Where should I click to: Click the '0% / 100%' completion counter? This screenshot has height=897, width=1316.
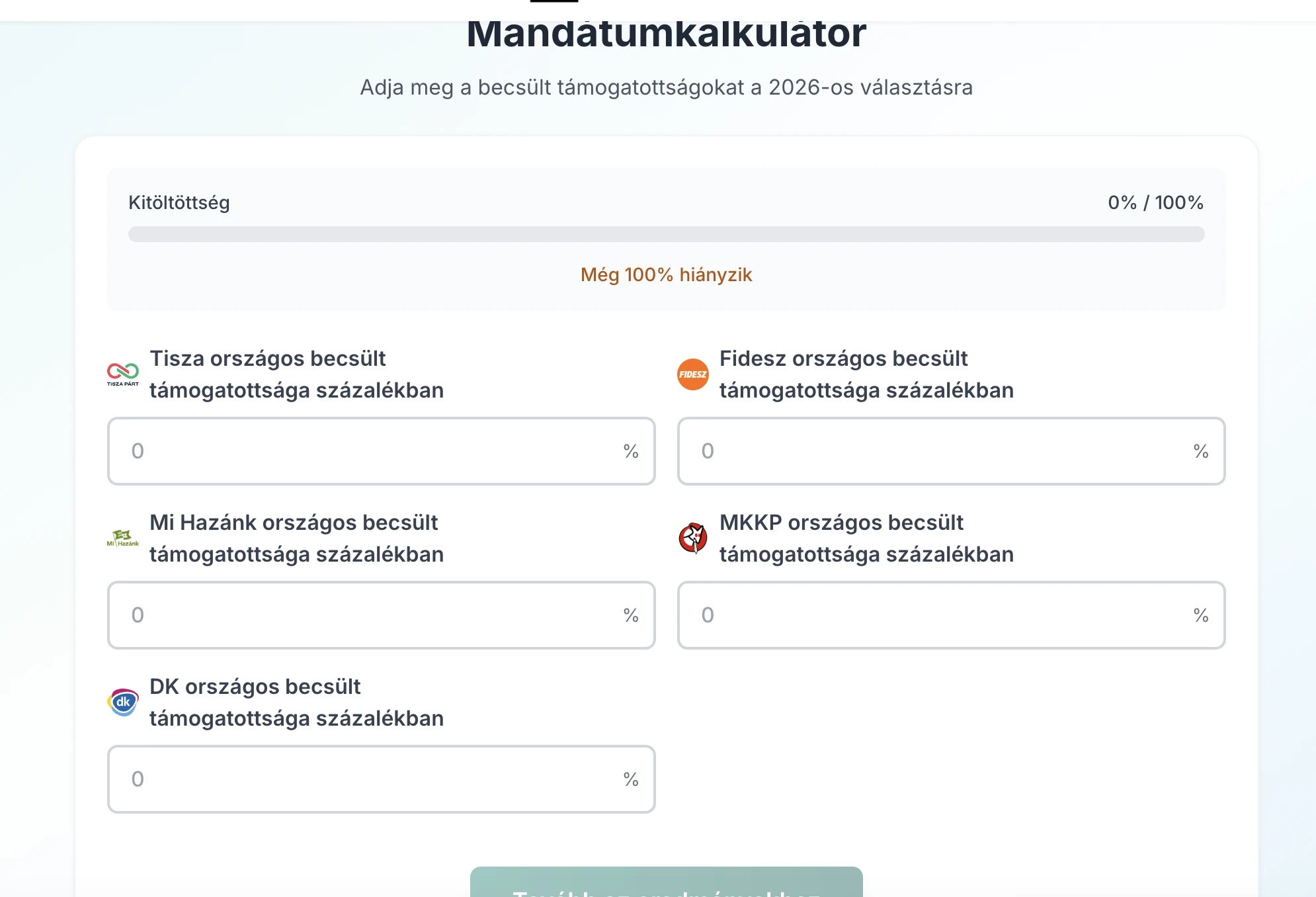click(x=1155, y=203)
